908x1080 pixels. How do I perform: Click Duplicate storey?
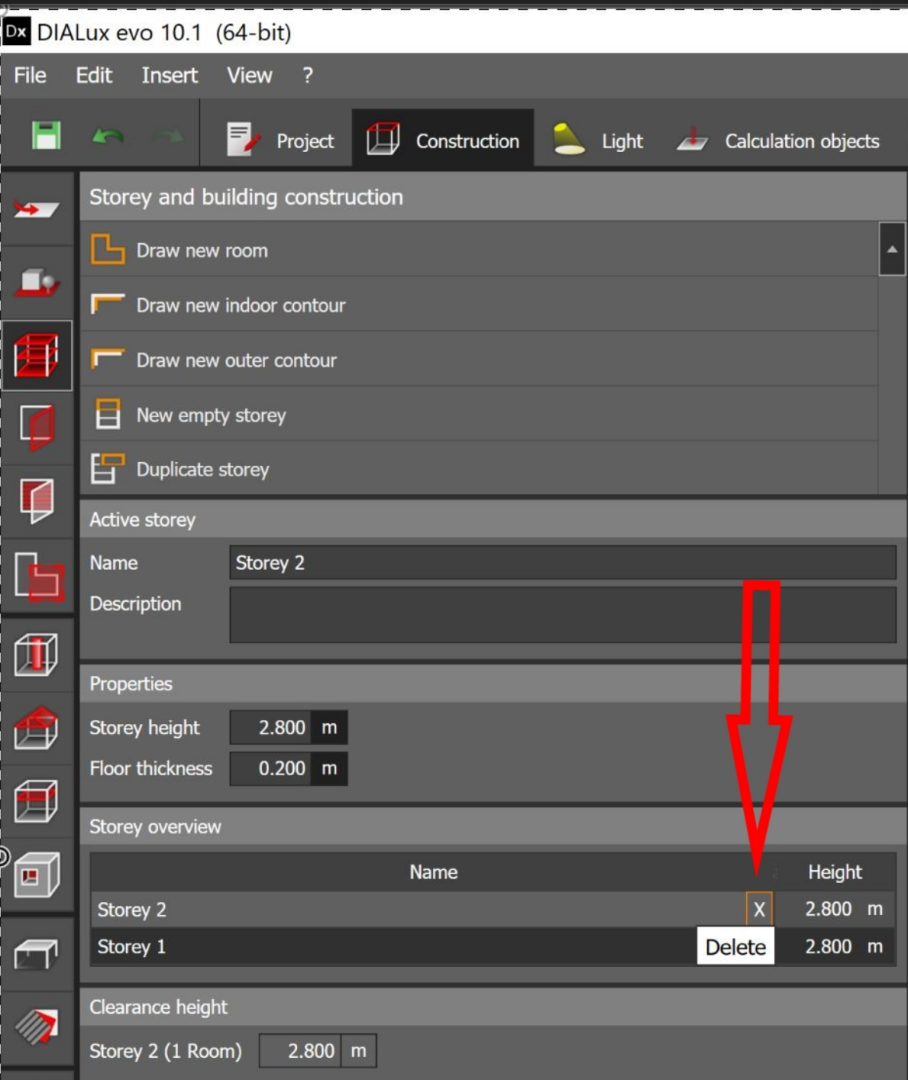click(x=479, y=469)
